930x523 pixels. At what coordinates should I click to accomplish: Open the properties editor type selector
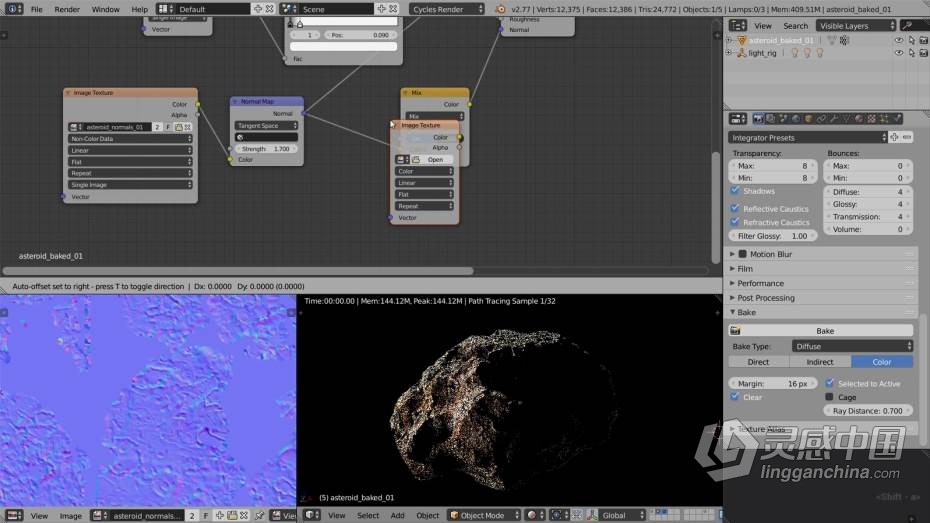tap(737, 119)
